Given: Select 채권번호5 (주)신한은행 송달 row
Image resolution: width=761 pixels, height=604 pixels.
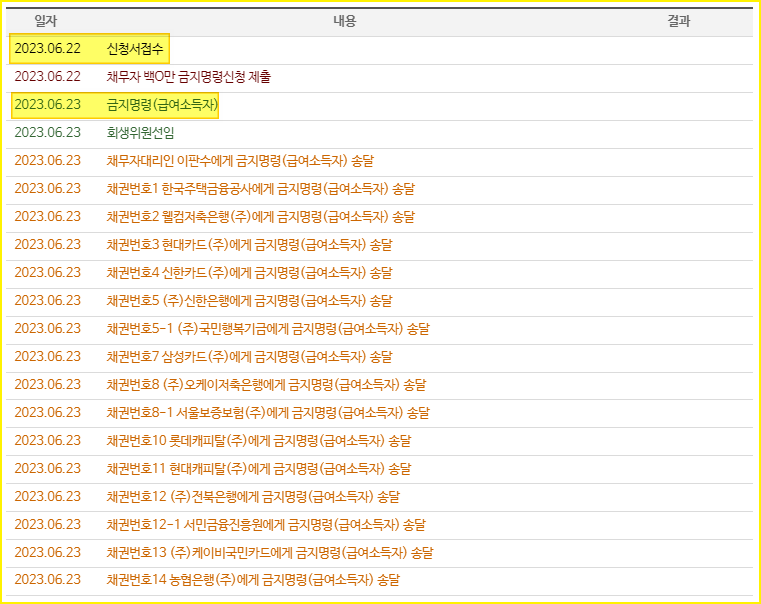Looking at the screenshot, I should click(x=380, y=301).
